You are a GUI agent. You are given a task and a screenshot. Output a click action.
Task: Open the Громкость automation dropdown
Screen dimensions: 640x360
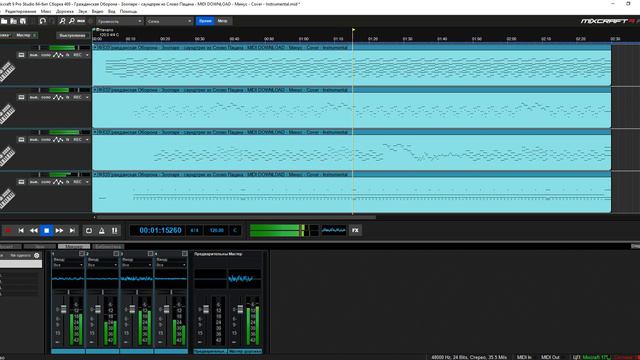tap(119, 21)
